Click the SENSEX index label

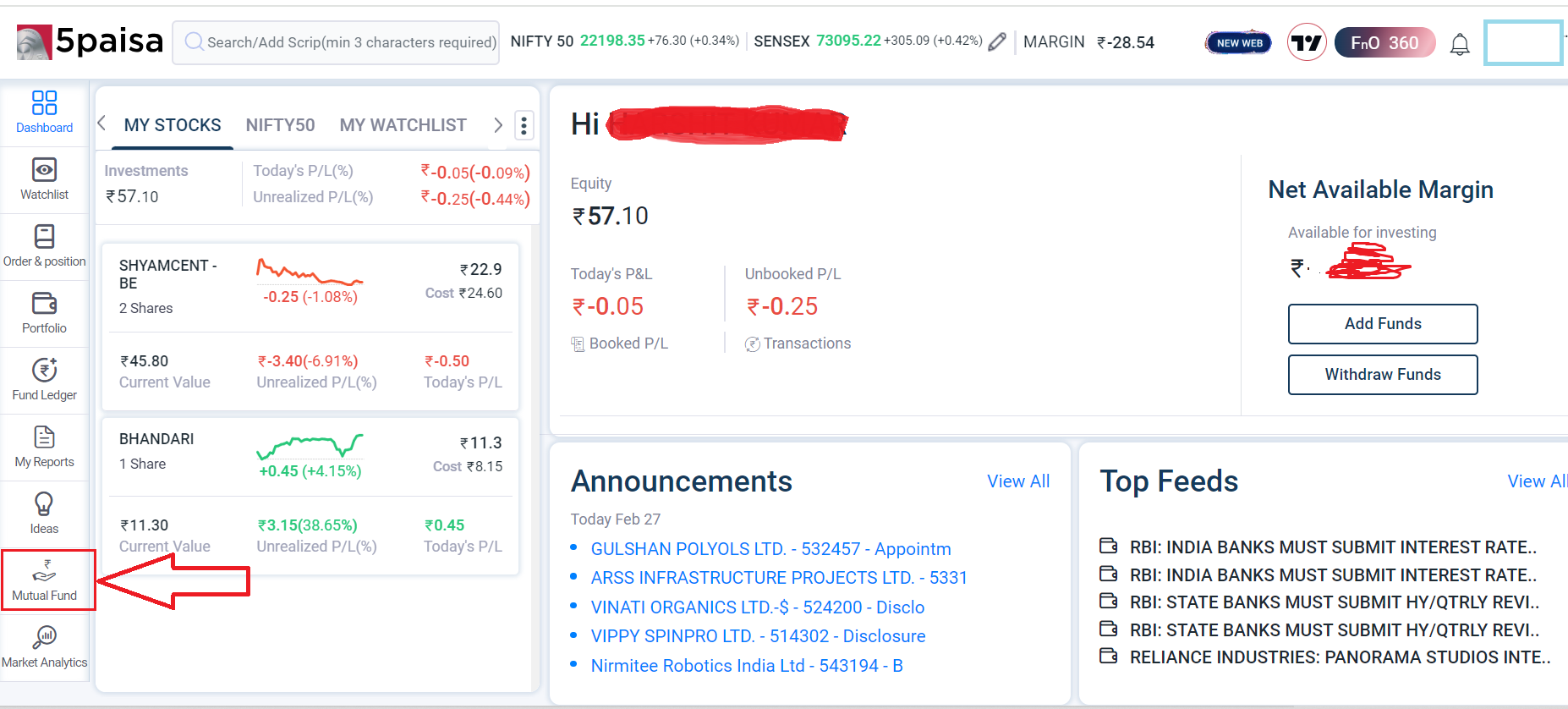781,41
